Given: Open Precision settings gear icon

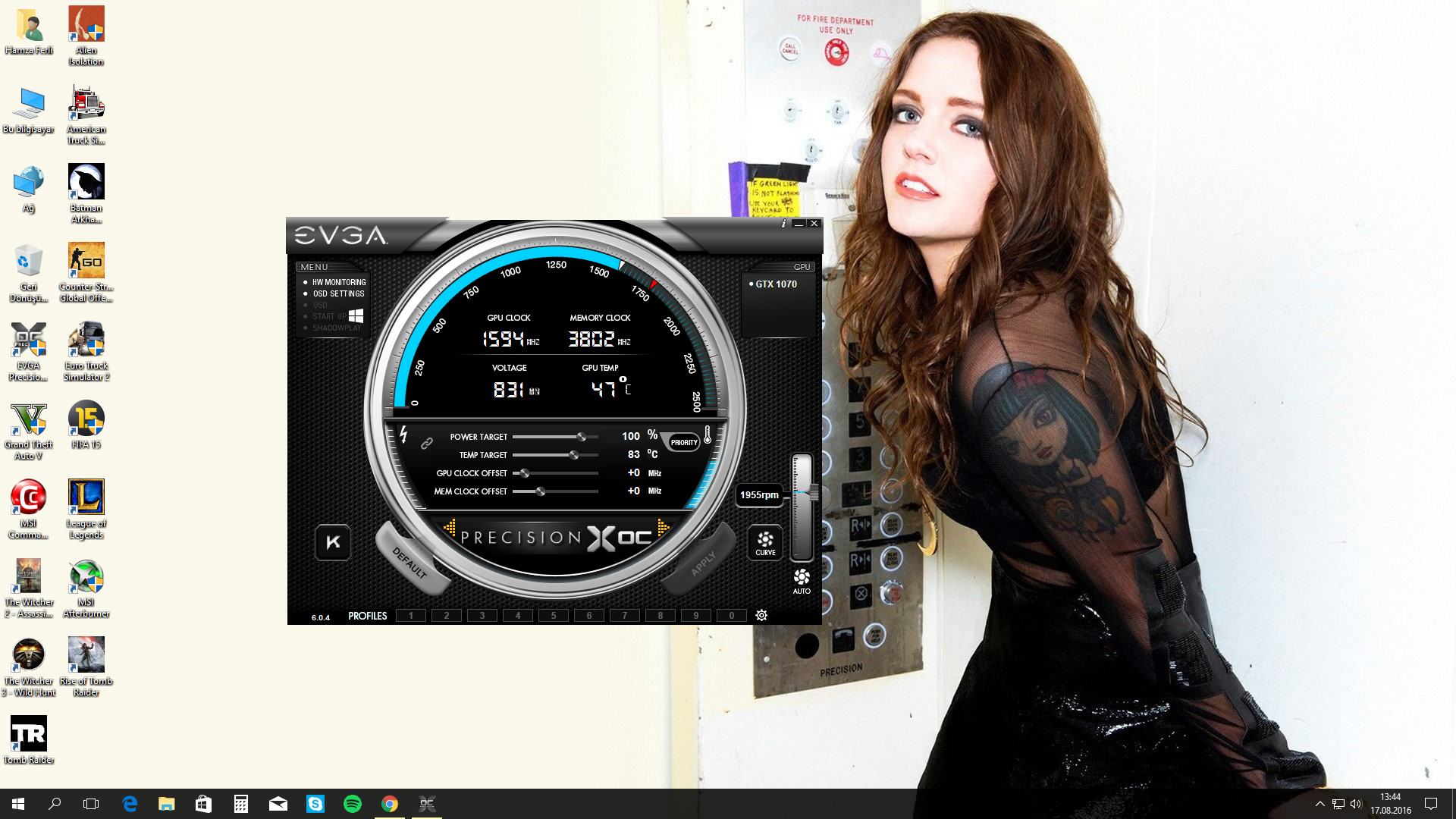Looking at the screenshot, I should tap(761, 615).
